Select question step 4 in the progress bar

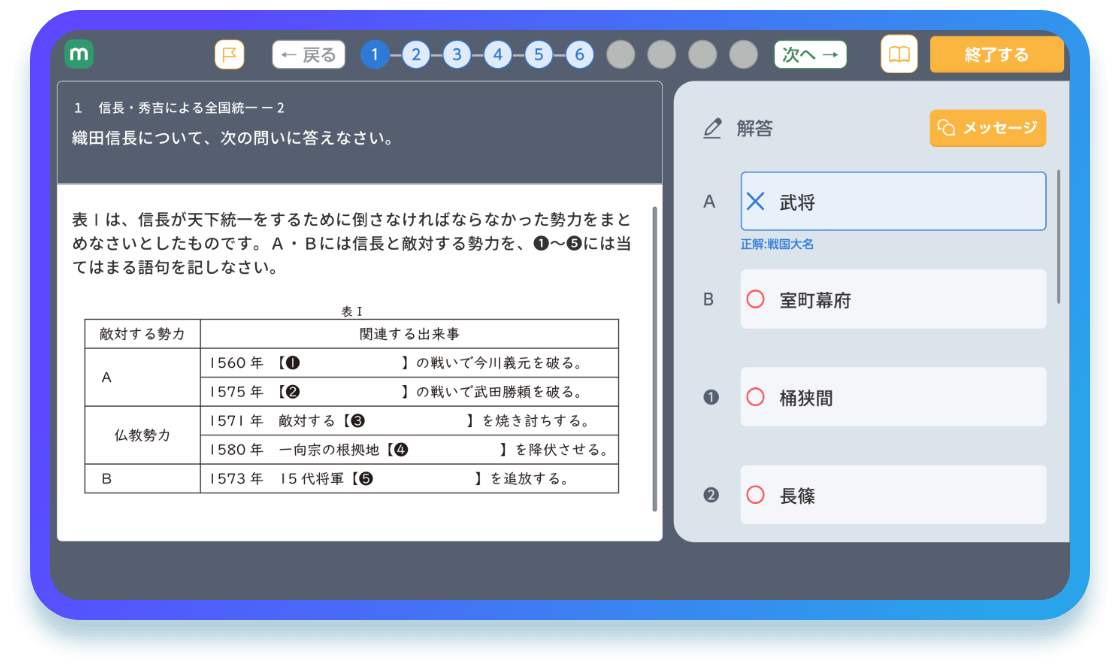click(497, 55)
